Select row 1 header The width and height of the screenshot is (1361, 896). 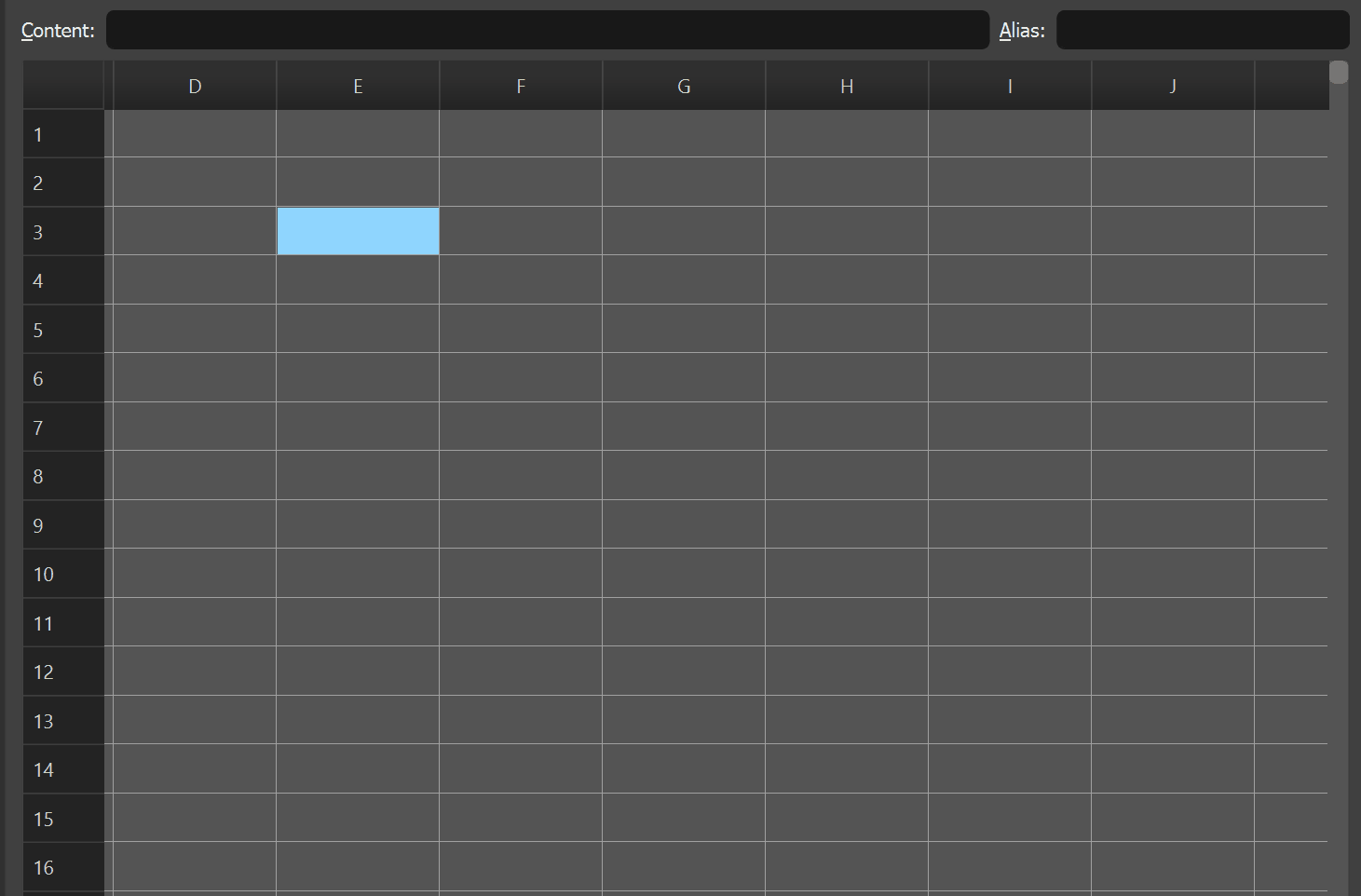point(63,133)
